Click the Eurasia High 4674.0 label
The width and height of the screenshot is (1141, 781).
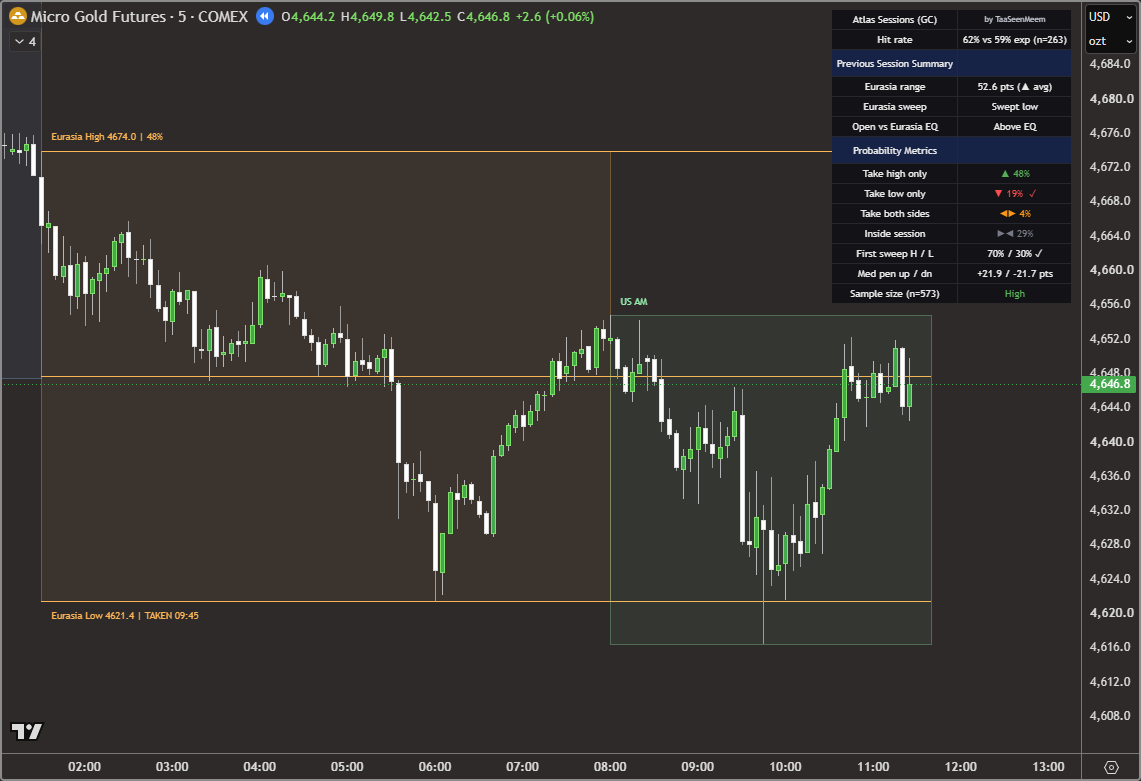click(x=107, y=137)
